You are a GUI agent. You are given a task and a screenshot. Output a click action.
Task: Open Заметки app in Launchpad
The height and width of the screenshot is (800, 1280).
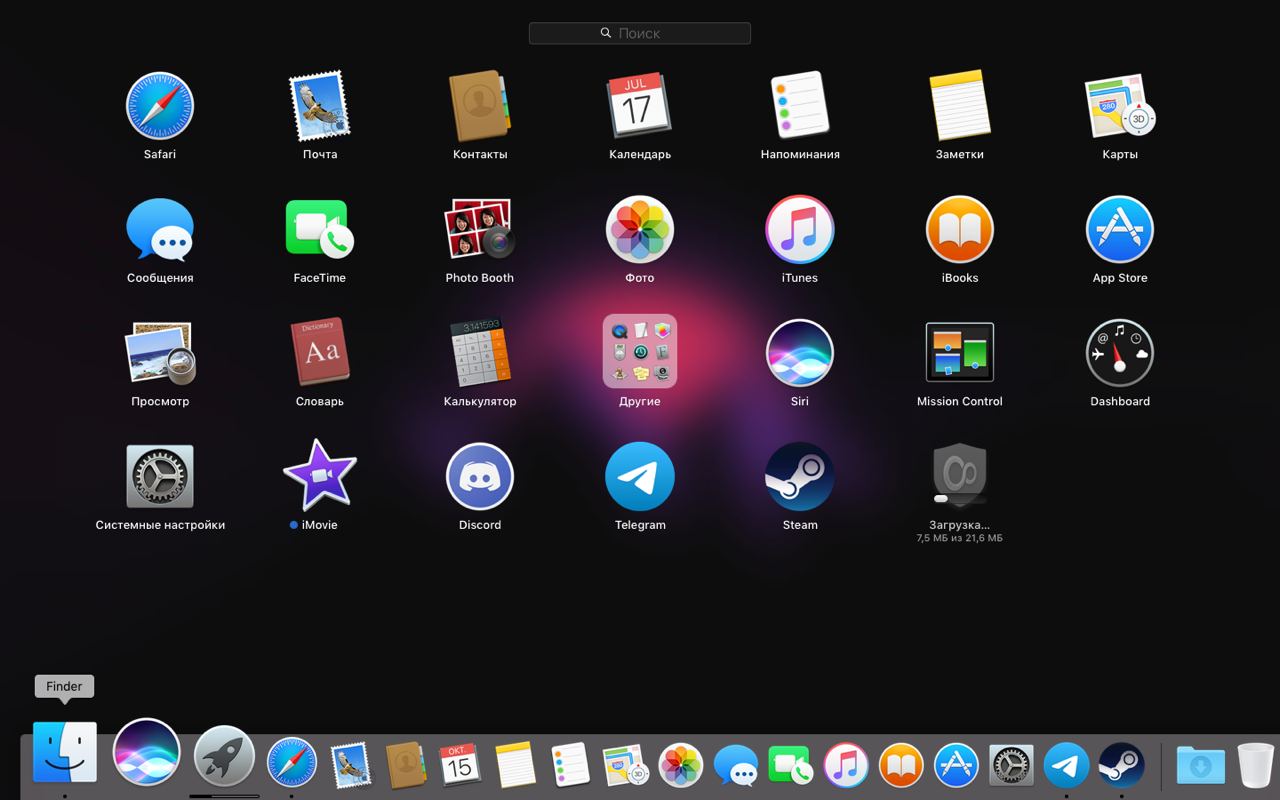coord(960,105)
